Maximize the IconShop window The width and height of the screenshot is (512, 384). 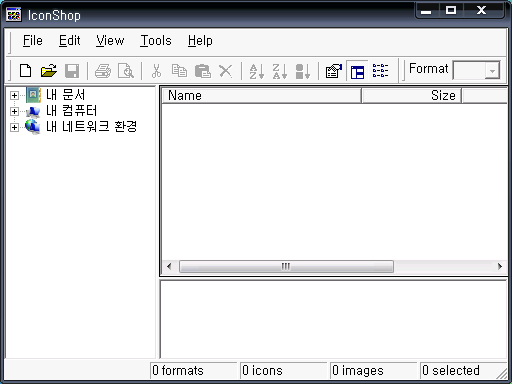pyautogui.click(x=451, y=11)
